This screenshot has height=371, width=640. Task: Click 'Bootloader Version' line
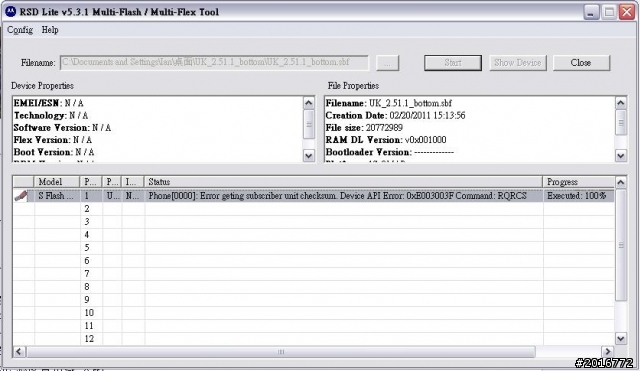389,152
